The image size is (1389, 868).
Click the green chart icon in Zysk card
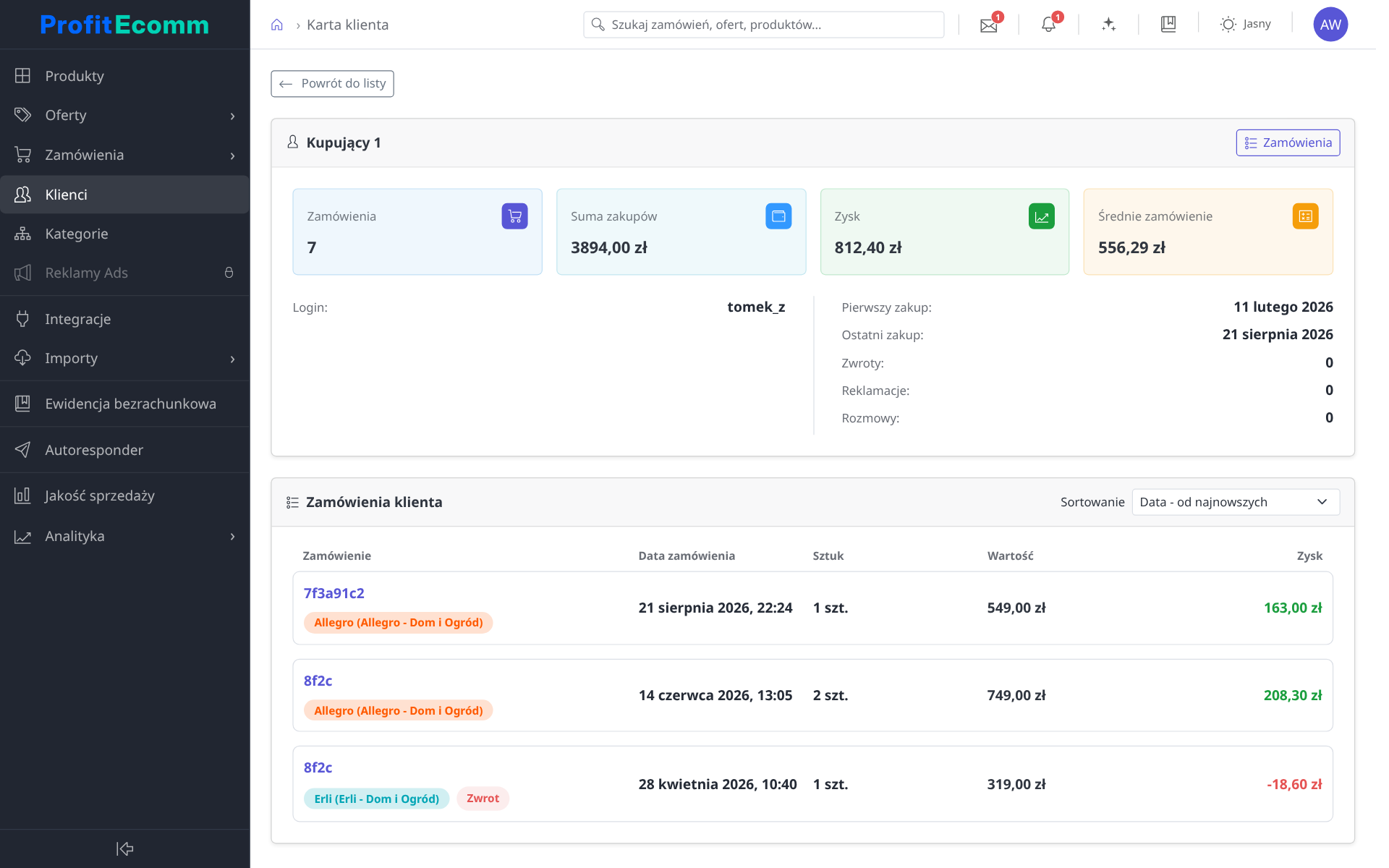(1042, 216)
